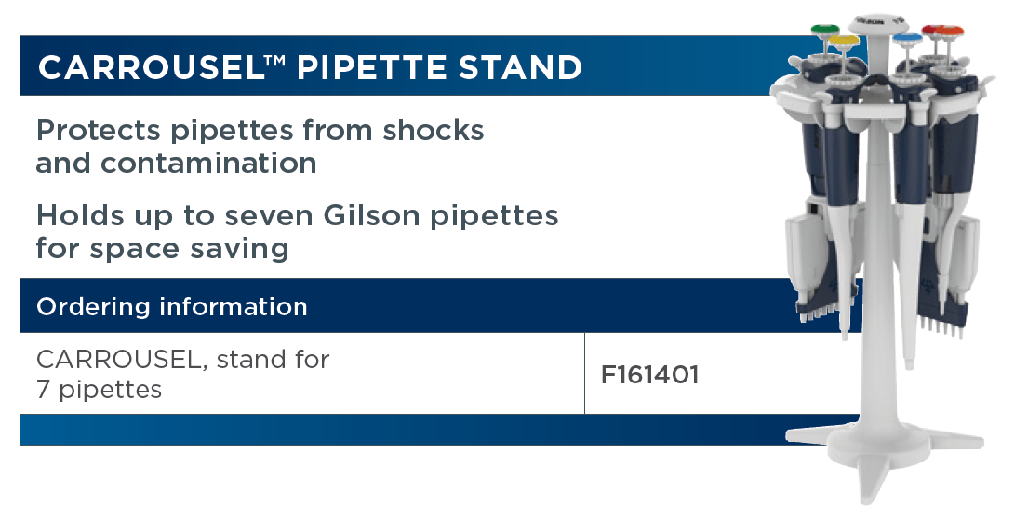1017x516 pixels.
Task: Click the orange pipette push-button cap
Action: click(950, 31)
